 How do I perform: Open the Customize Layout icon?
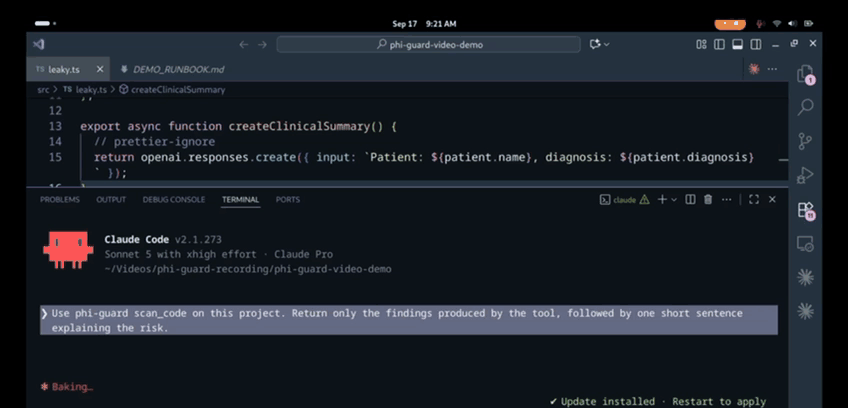click(701, 44)
